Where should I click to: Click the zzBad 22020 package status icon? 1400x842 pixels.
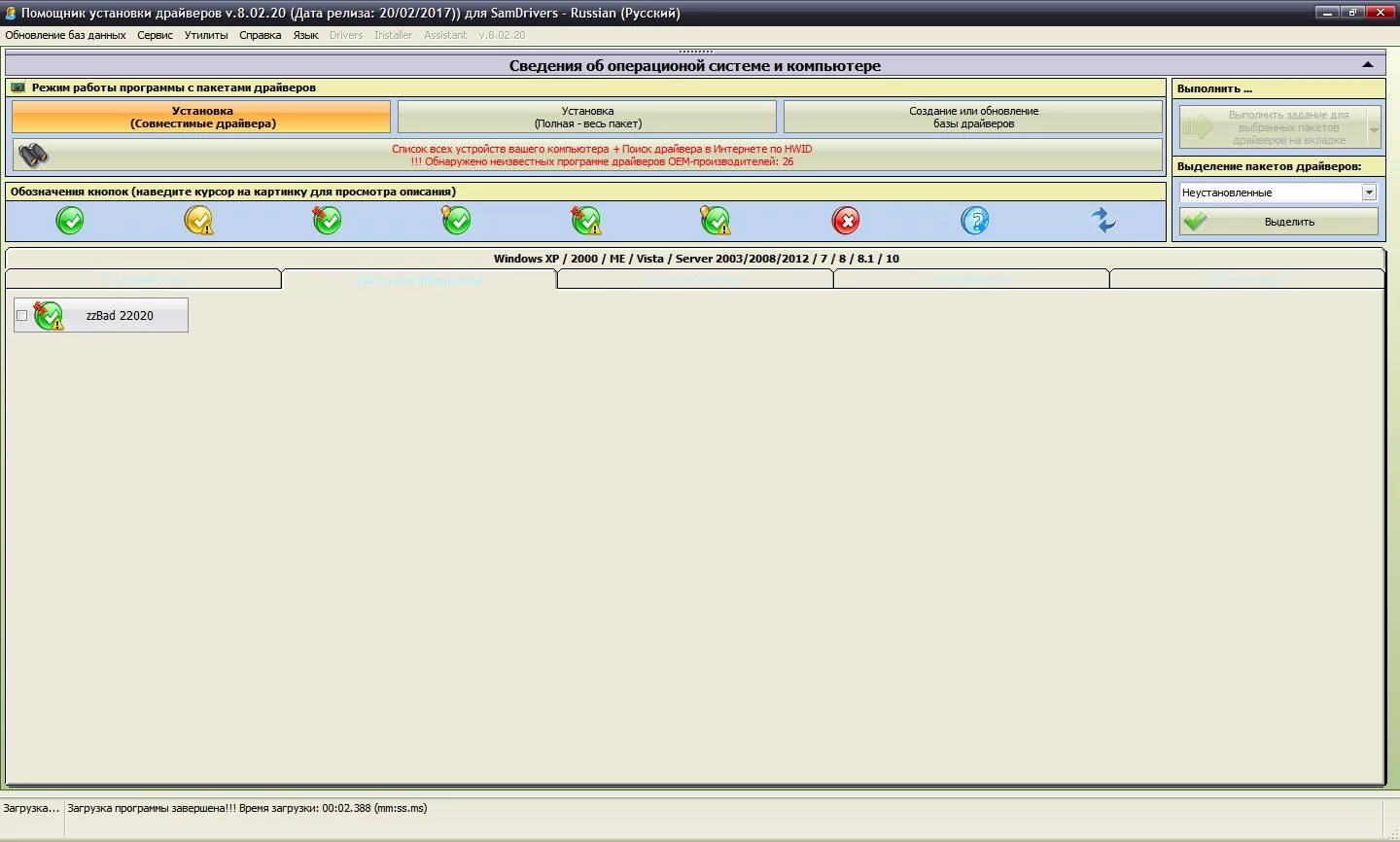(48, 315)
